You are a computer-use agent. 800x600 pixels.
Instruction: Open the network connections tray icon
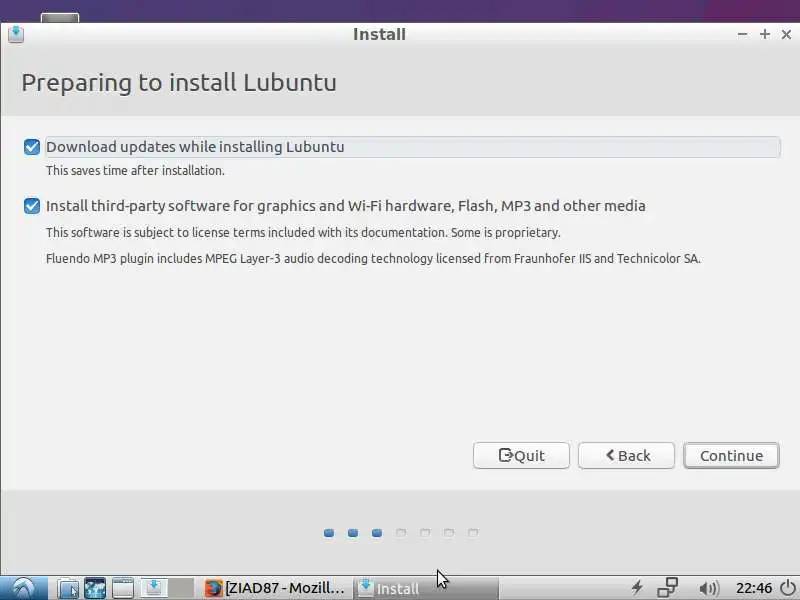click(667, 588)
